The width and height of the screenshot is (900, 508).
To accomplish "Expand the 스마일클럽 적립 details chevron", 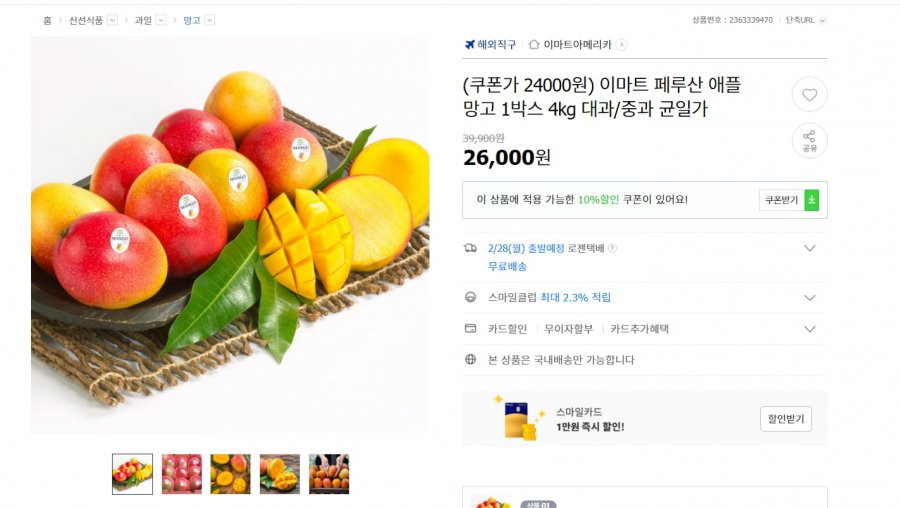I will (x=809, y=297).
